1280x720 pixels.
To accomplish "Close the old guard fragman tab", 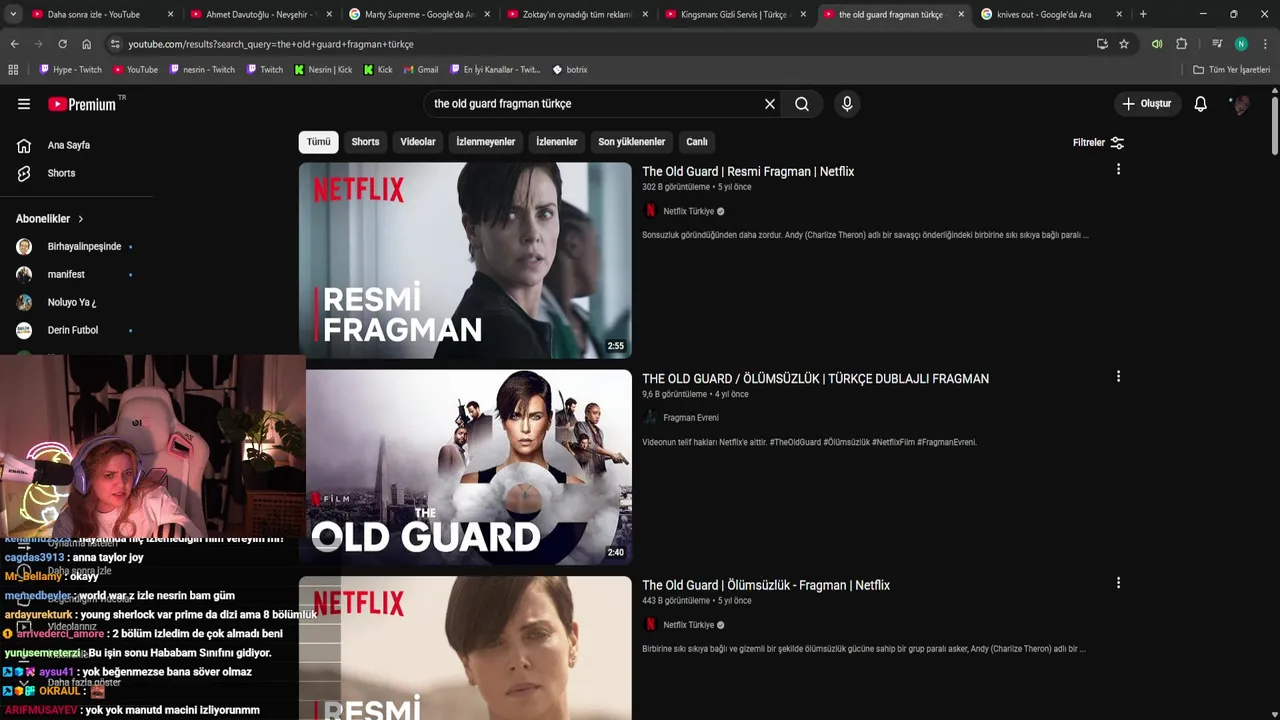I will (x=961, y=14).
